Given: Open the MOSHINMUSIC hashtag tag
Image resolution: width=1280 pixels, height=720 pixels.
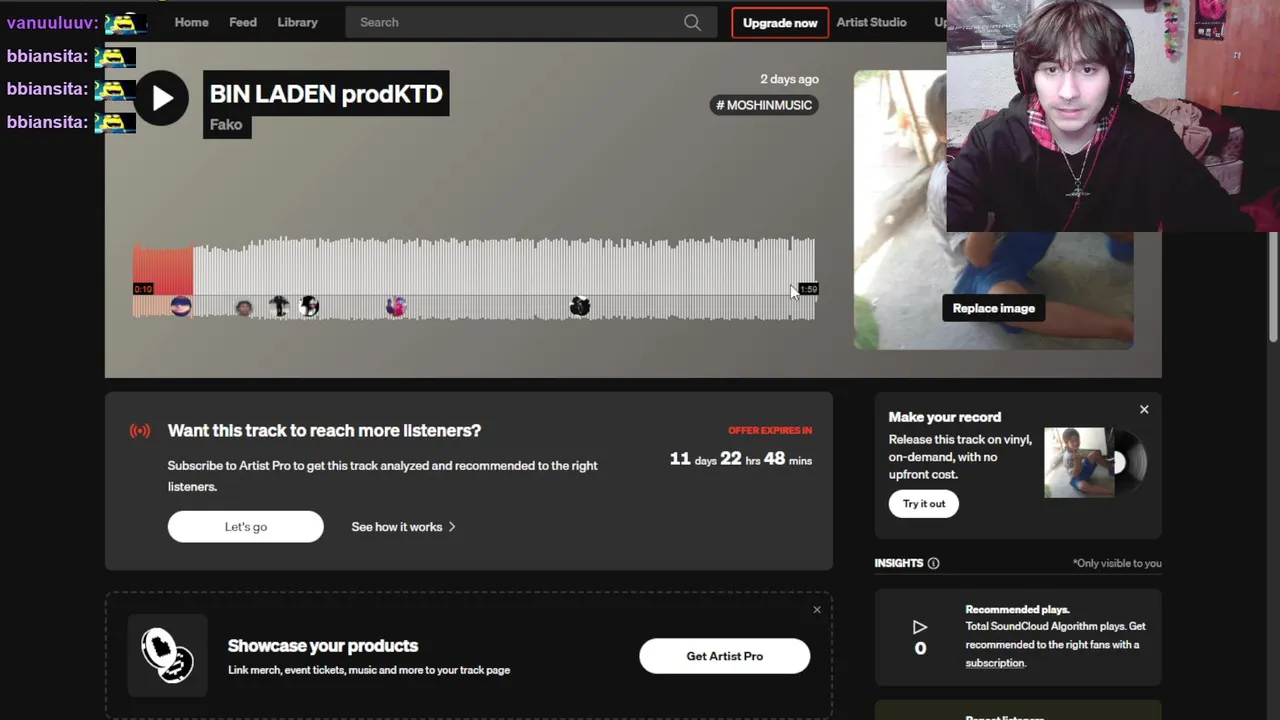Looking at the screenshot, I should 764,105.
